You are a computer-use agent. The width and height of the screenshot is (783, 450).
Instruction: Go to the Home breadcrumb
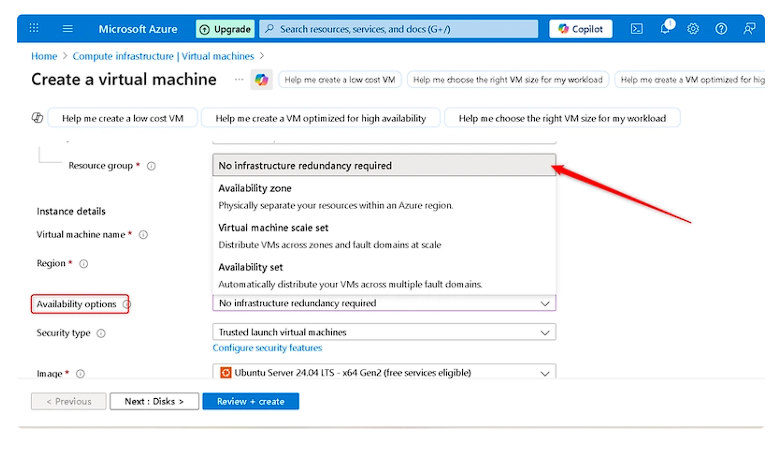(x=44, y=56)
